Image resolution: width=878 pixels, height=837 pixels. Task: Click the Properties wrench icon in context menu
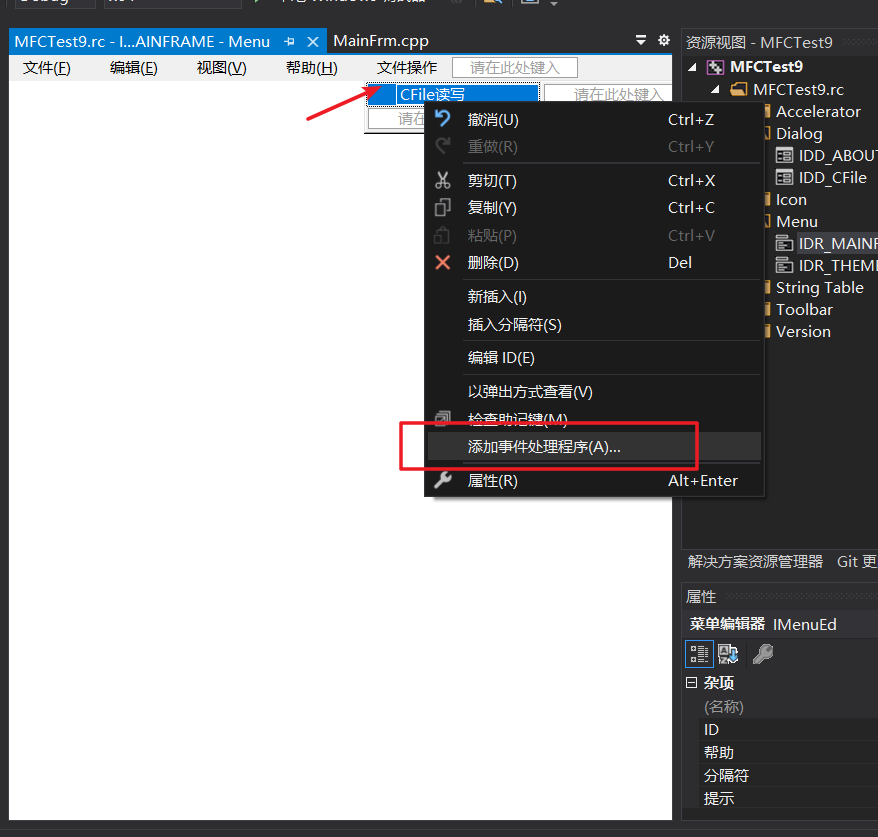coord(442,480)
